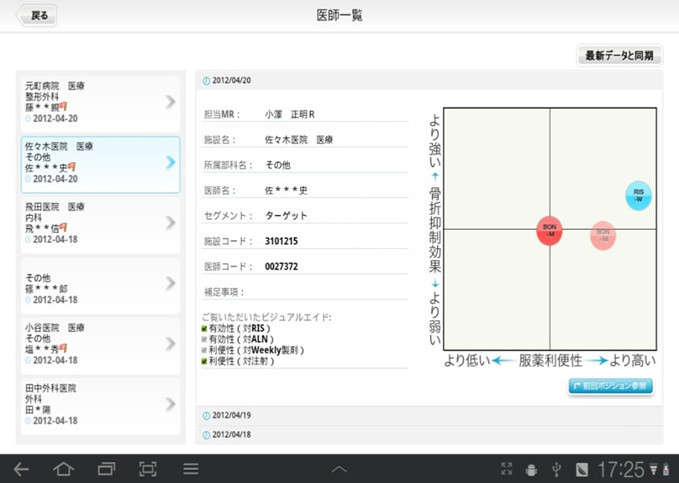Expand the 2012/04/18 visit record
Screen dimensions: 679x483
(x=429, y=434)
